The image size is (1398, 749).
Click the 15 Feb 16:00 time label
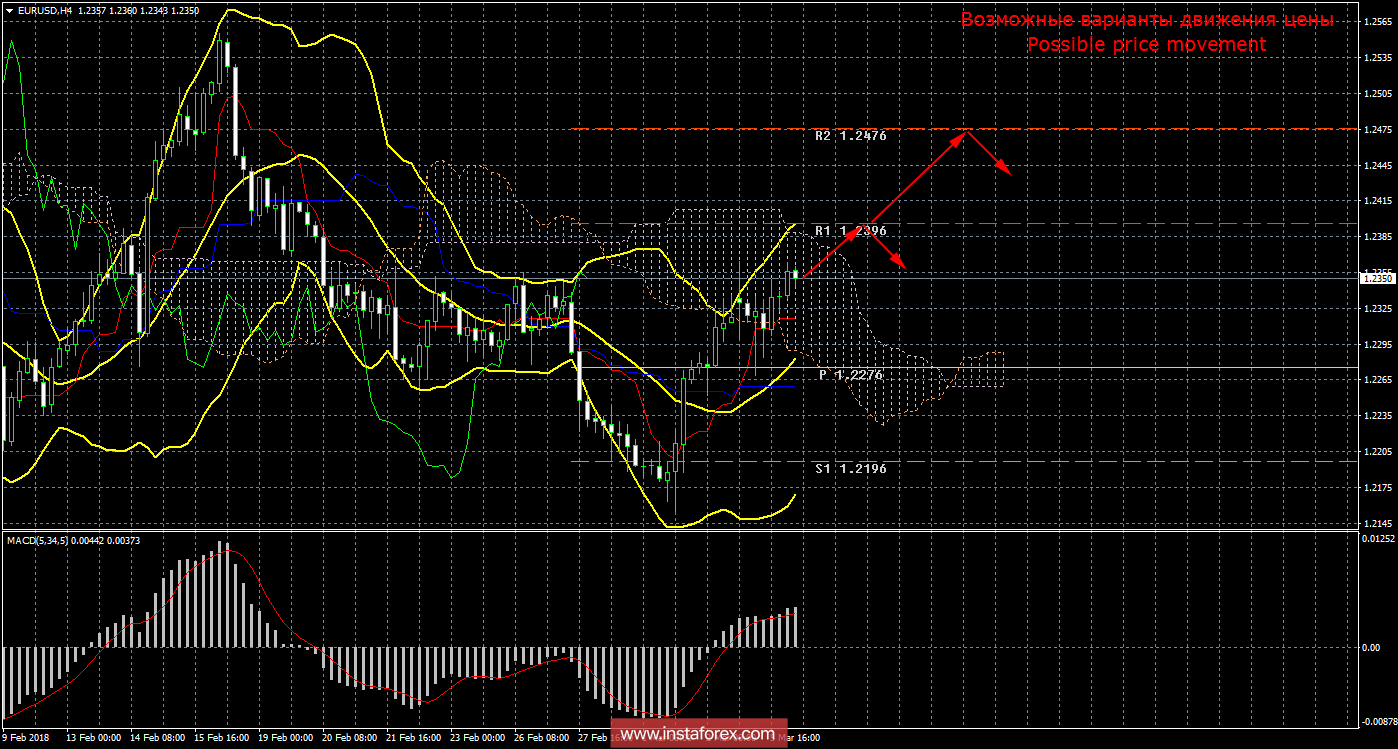pyautogui.click(x=222, y=739)
